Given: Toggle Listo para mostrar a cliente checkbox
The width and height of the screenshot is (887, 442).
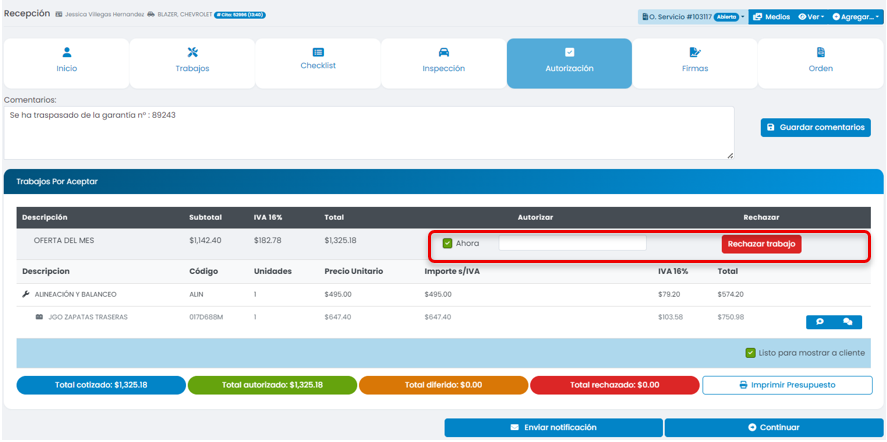Looking at the screenshot, I should tap(750, 353).
